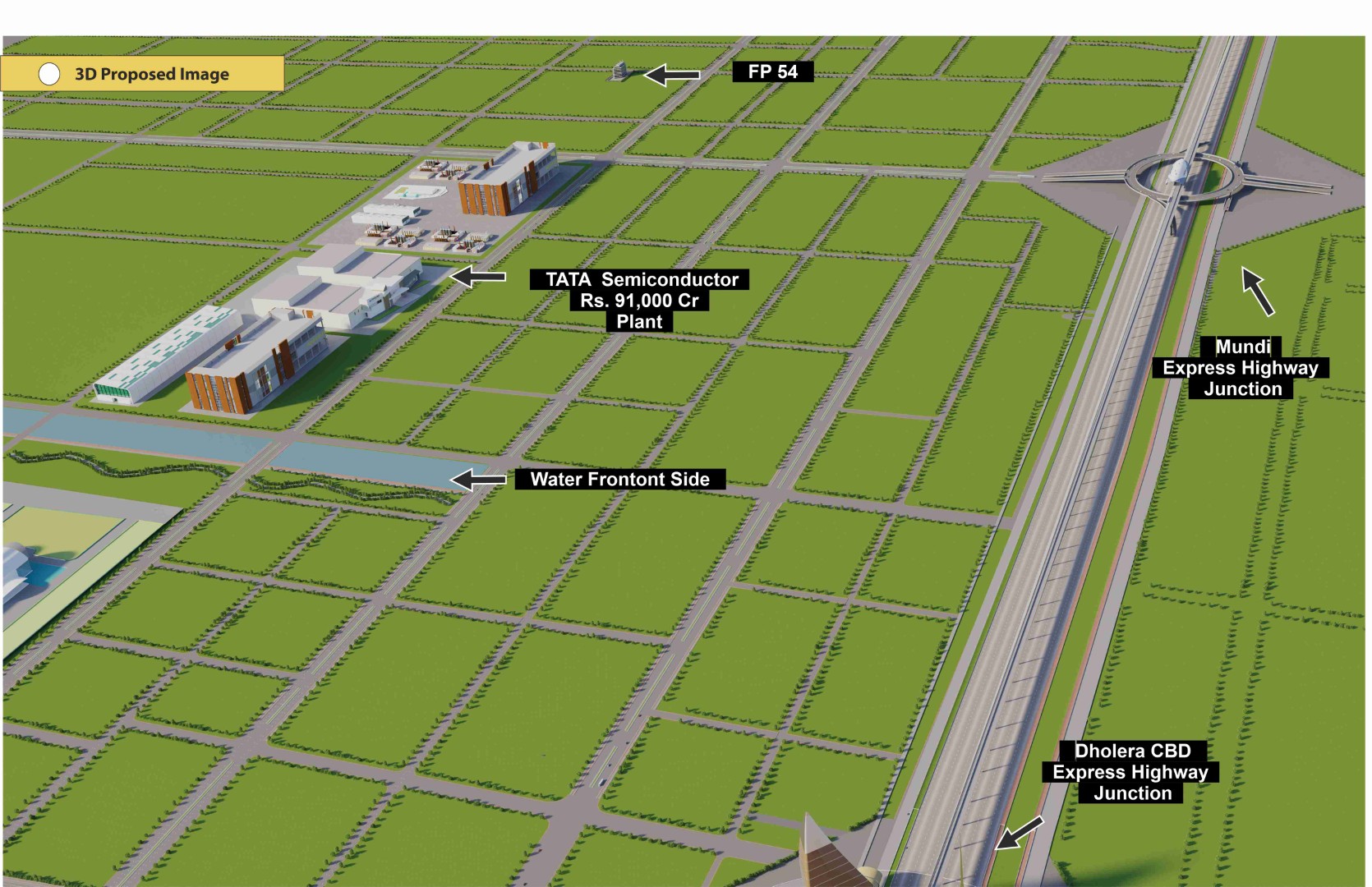Select the '3D Proposed Image' legend text
The height and width of the screenshot is (887, 1372).
coord(152,74)
